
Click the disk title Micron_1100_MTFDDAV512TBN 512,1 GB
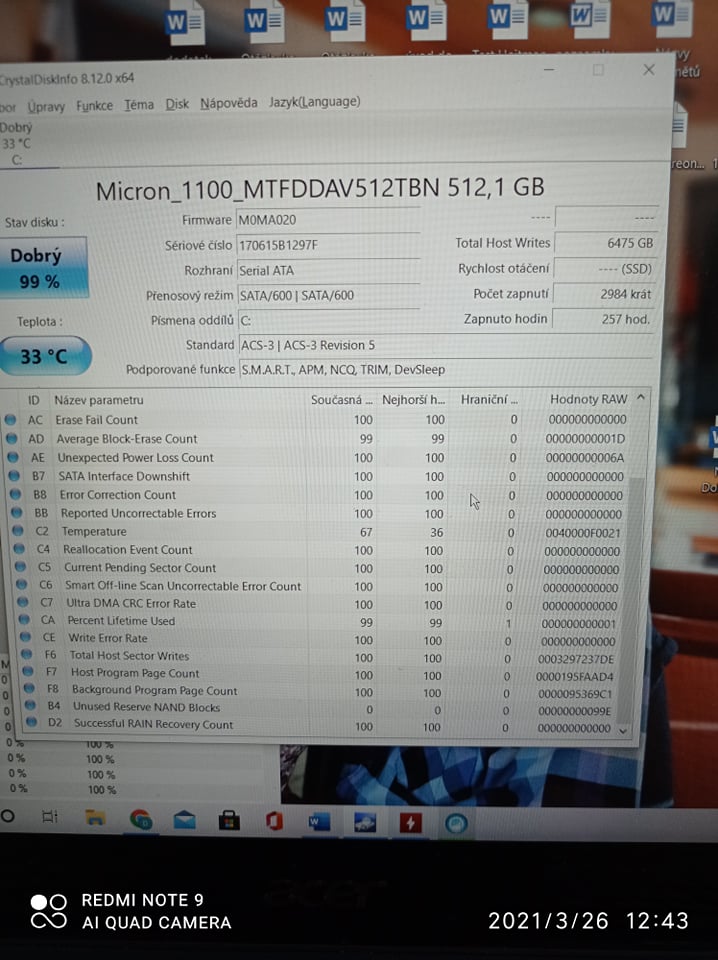tap(320, 189)
